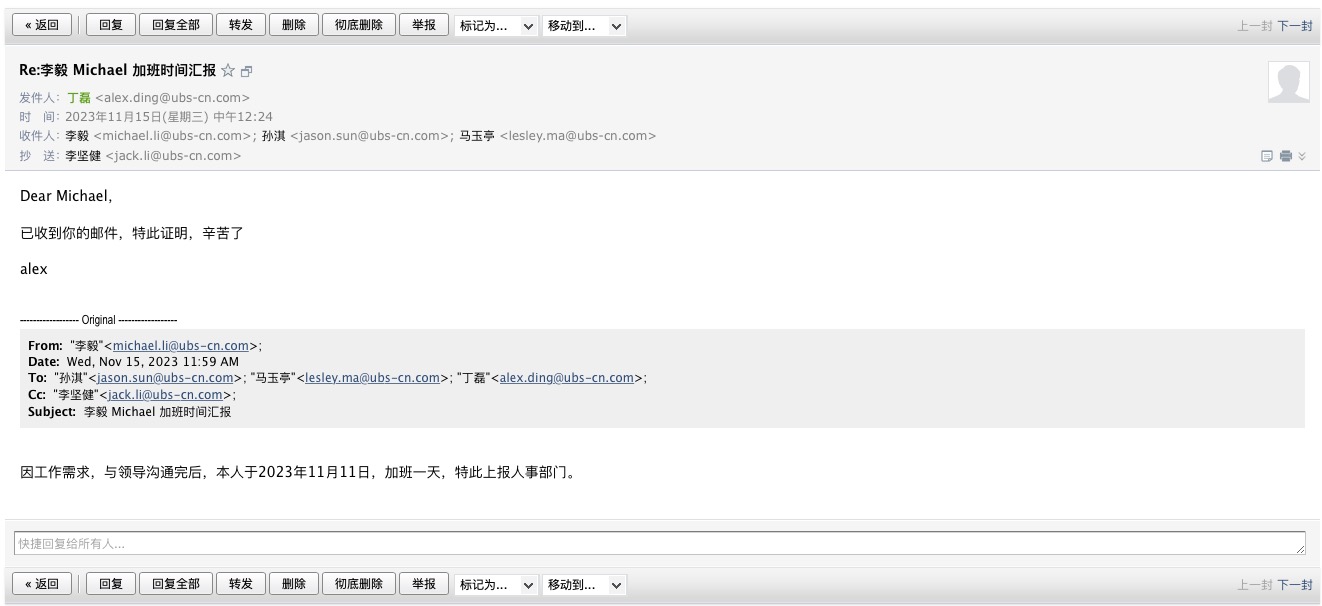The image size is (1322, 606).
Task: Open top 标记为 dropdown
Action: click(x=497, y=26)
